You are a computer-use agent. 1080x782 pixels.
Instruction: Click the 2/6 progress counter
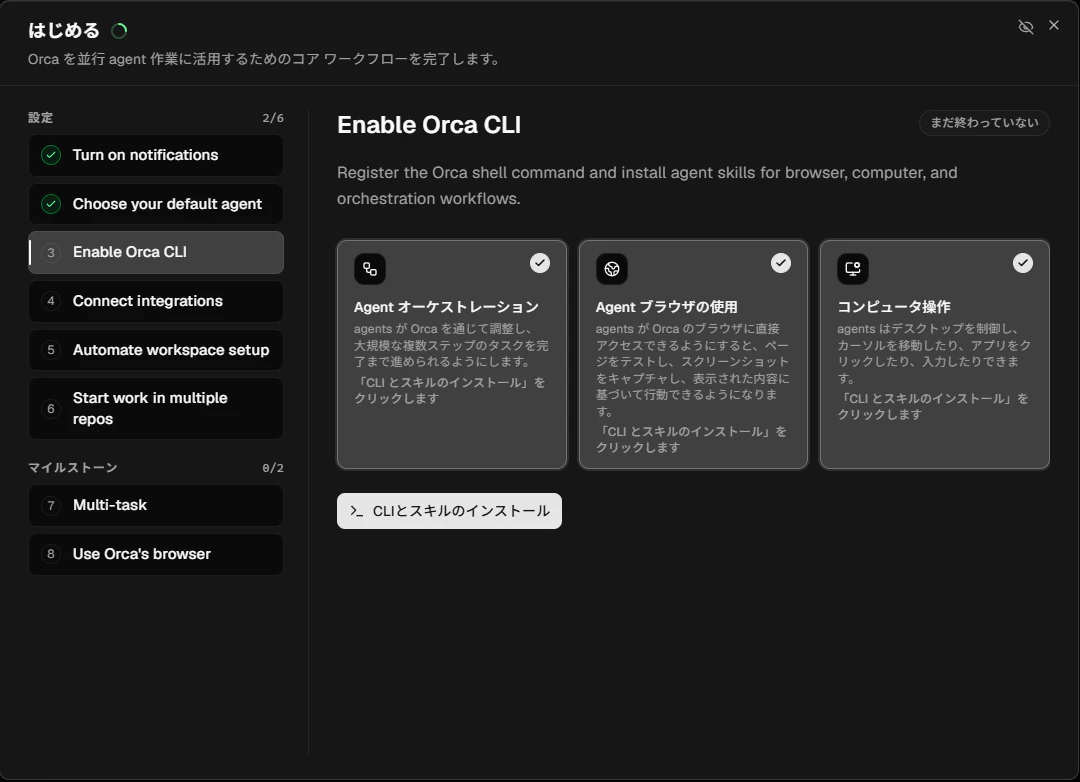click(273, 118)
